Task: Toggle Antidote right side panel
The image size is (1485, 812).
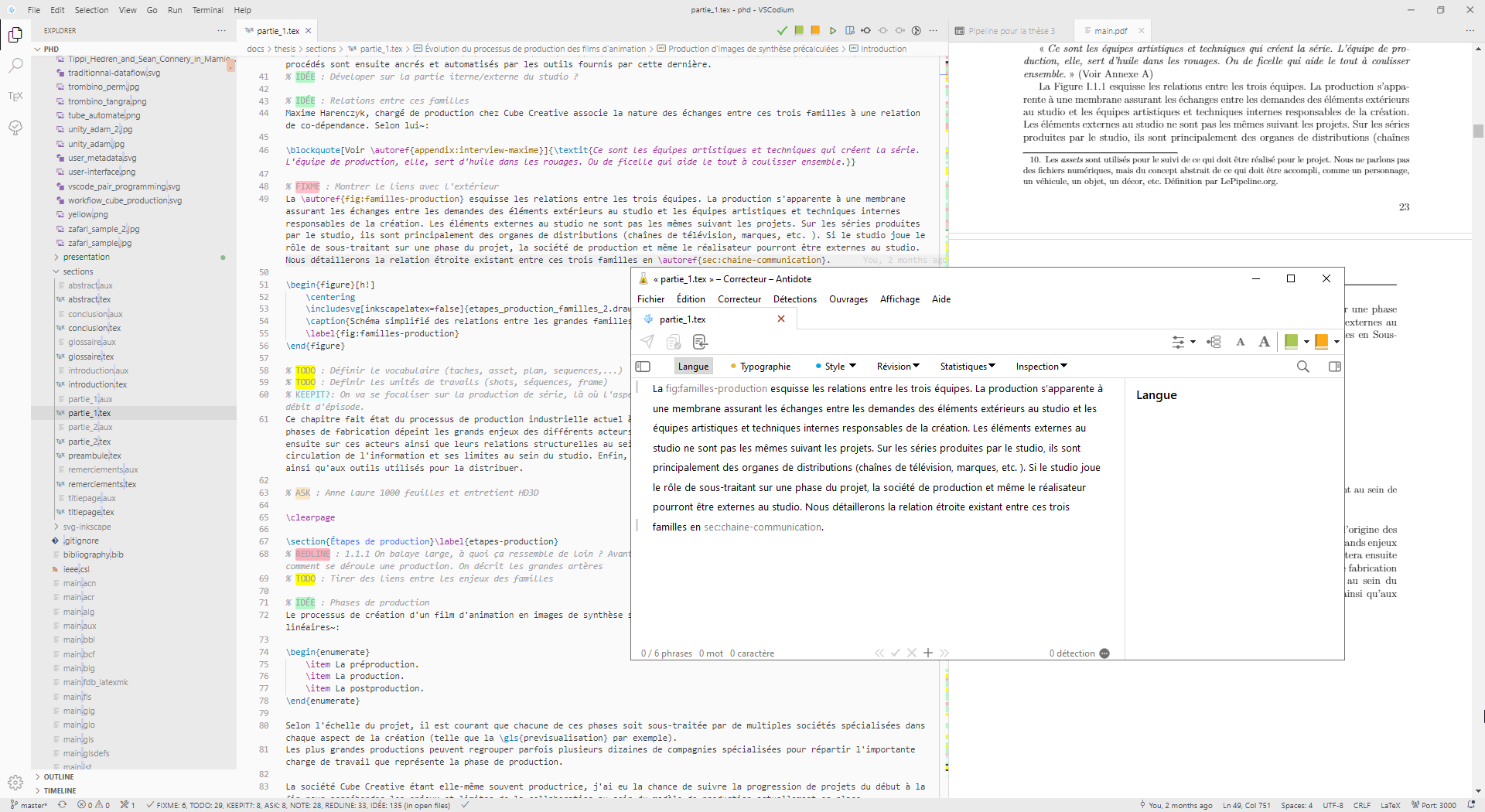Action: pyautogui.click(x=1334, y=367)
